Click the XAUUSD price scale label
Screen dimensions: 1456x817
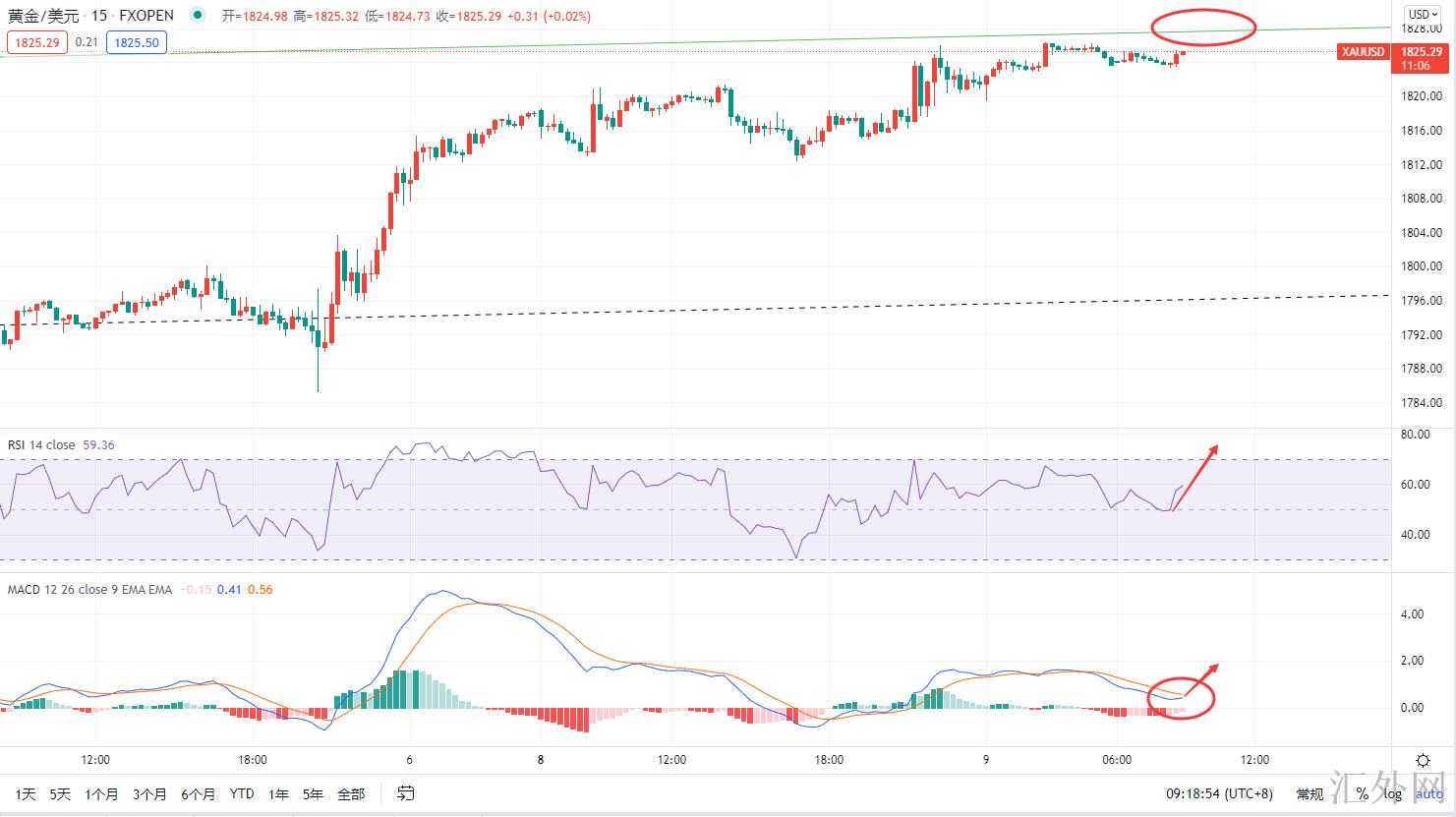(1362, 52)
